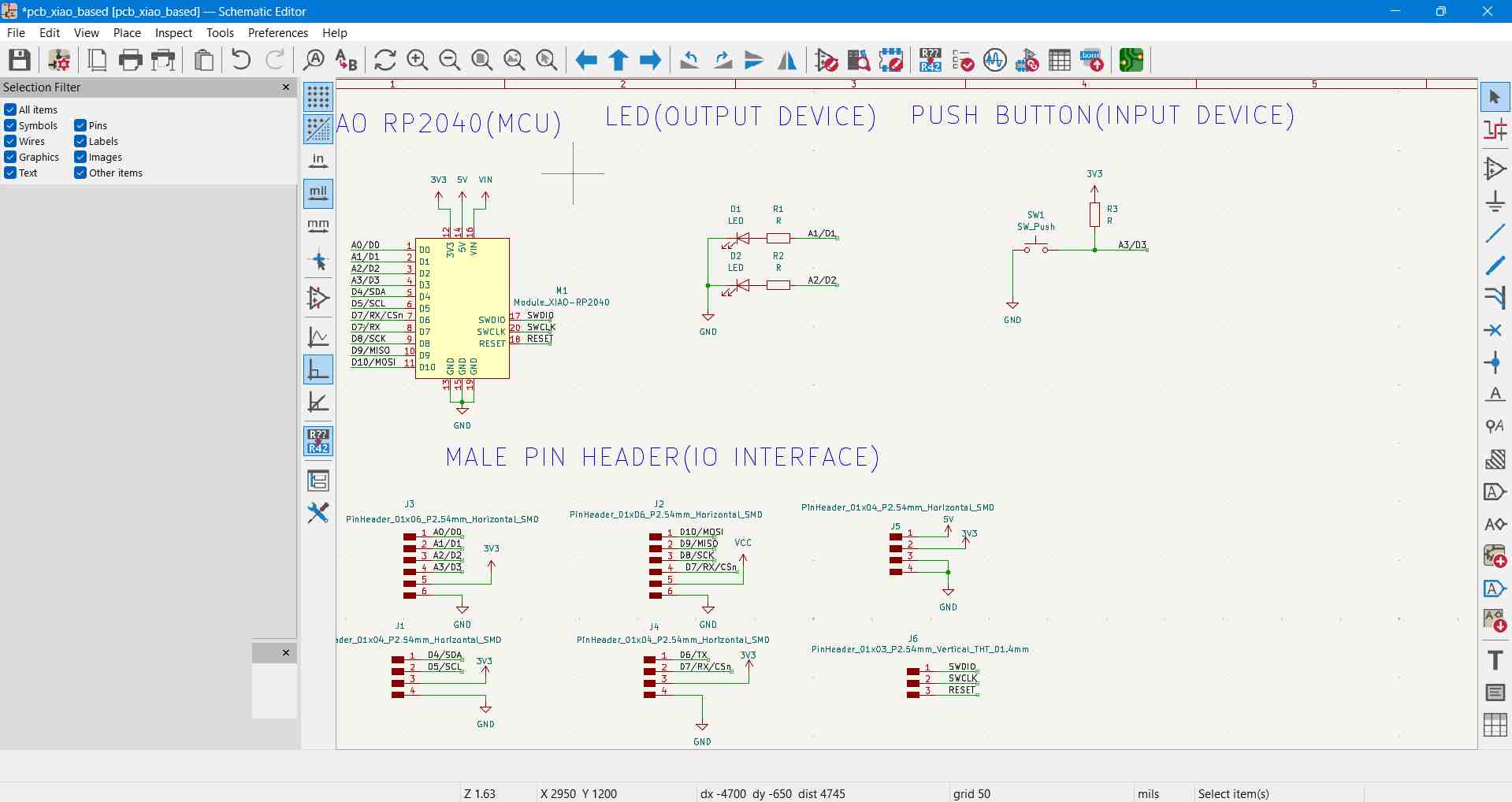Open the Preferences menu
This screenshot has height=802, width=1512.
click(277, 32)
